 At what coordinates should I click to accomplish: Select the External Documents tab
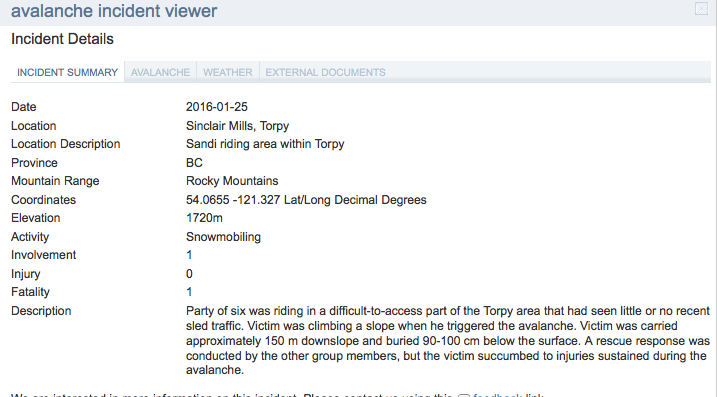[x=326, y=72]
